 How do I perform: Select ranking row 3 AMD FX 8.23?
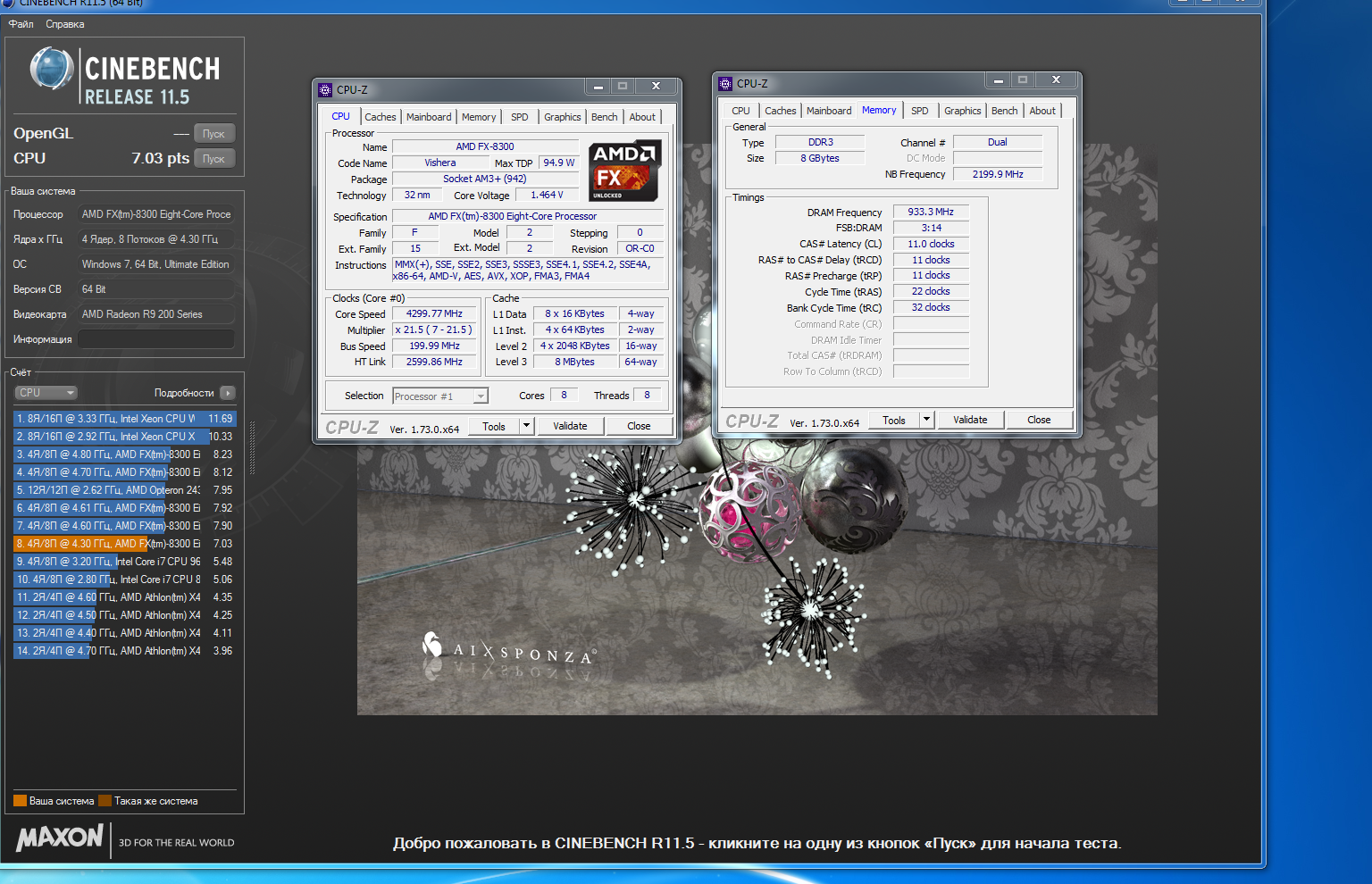point(124,455)
